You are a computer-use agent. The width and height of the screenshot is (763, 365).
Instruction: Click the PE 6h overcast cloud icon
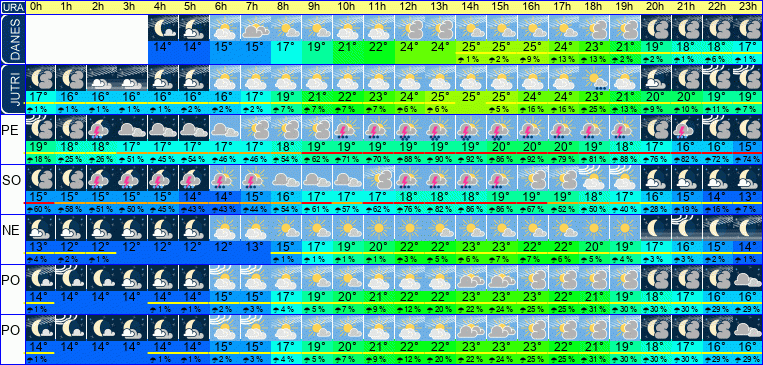pyautogui.click(x=225, y=128)
